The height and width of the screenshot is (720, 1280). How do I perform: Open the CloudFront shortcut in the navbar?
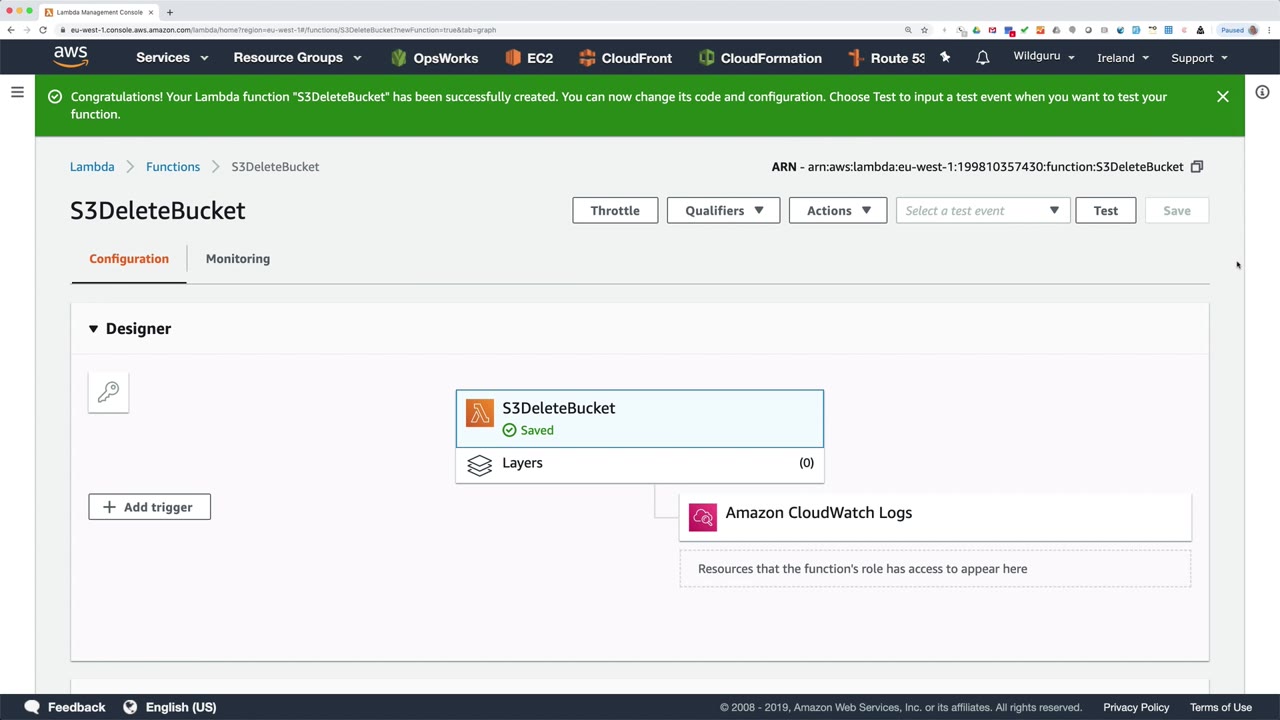[x=625, y=58]
